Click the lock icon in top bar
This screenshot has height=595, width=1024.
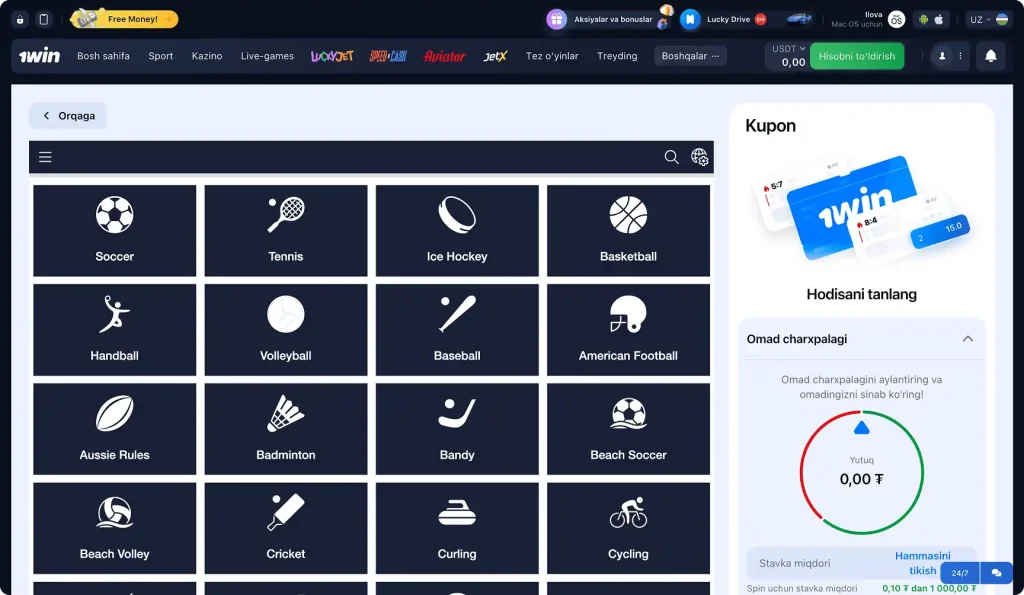(x=20, y=20)
